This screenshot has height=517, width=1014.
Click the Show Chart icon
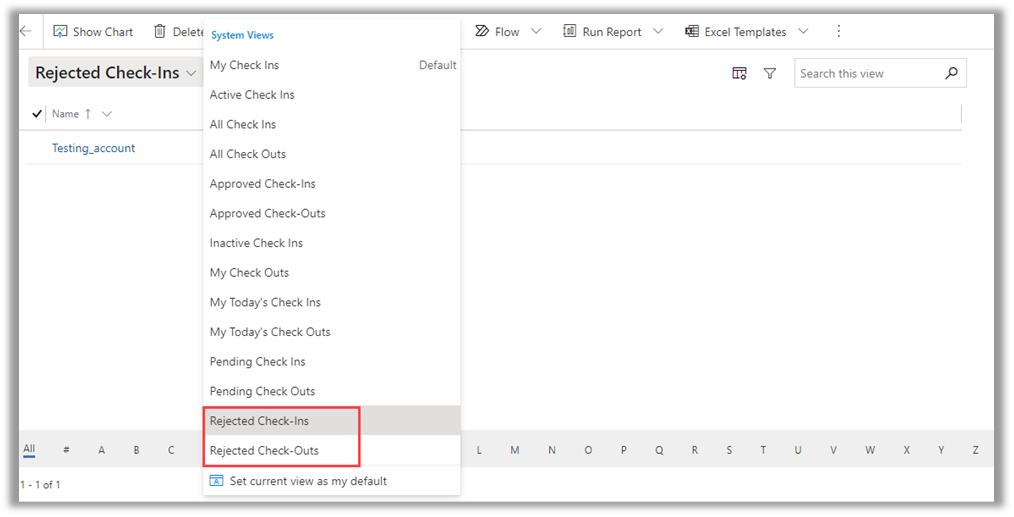[x=60, y=32]
